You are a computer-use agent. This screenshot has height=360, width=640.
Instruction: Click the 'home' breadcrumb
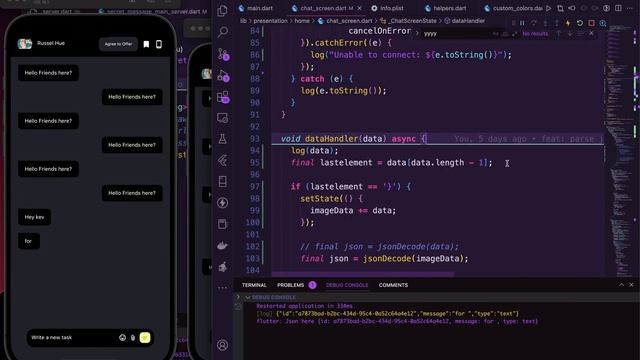302,21
